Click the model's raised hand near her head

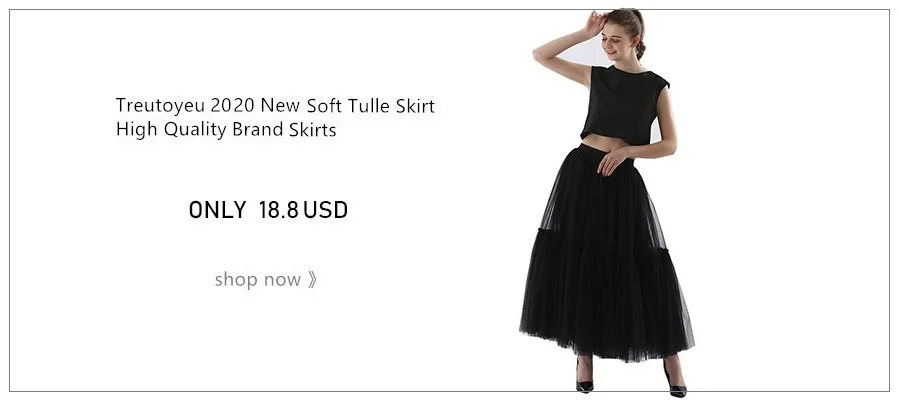tap(594, 24)
